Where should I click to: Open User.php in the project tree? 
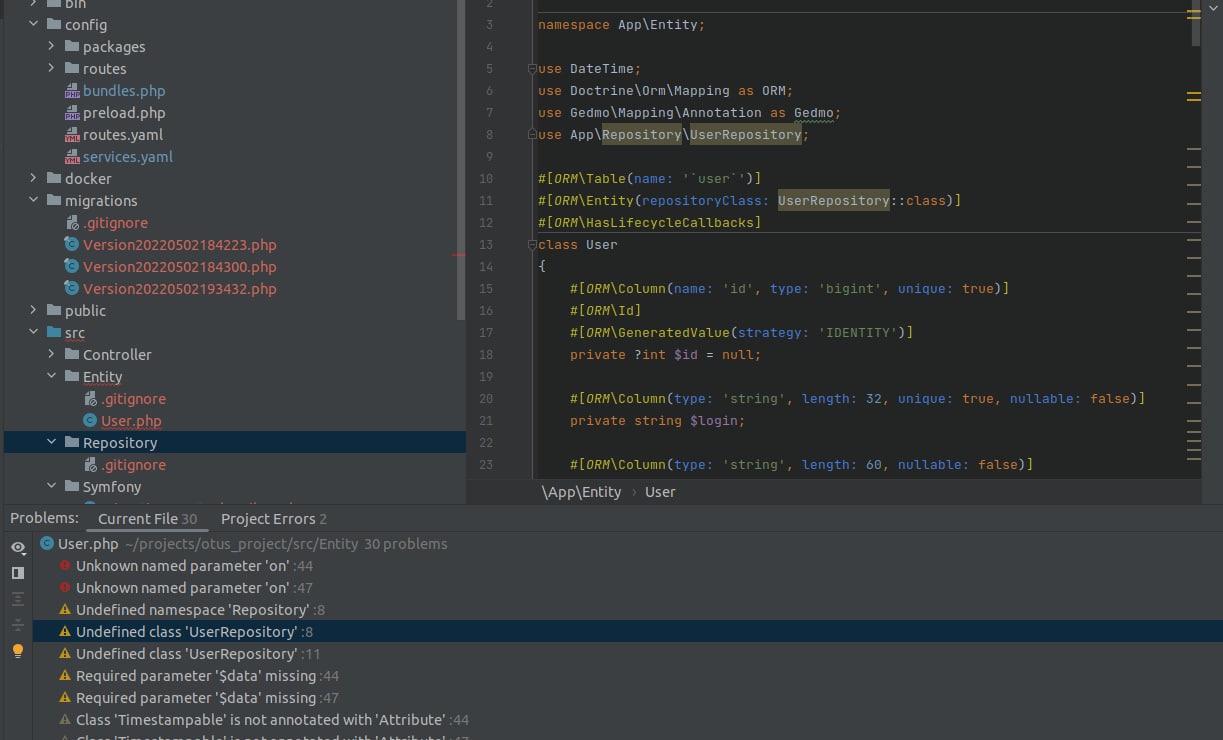[x=131, y=421]
